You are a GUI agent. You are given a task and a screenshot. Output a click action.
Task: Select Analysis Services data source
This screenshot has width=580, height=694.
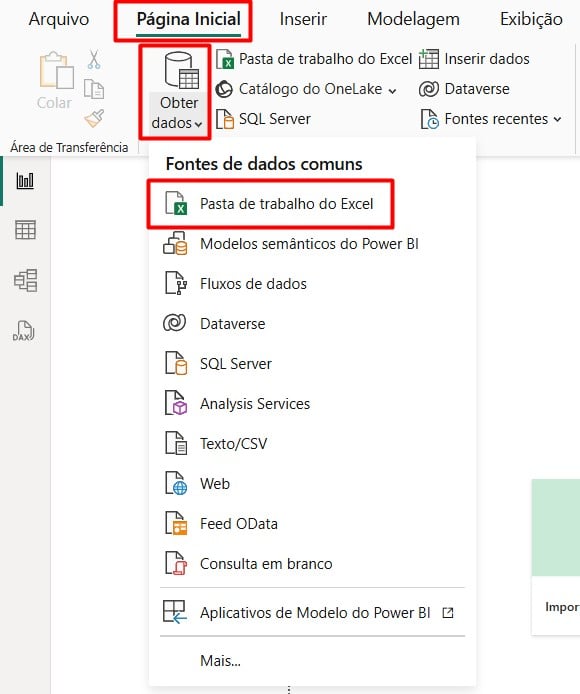point(312,404)
